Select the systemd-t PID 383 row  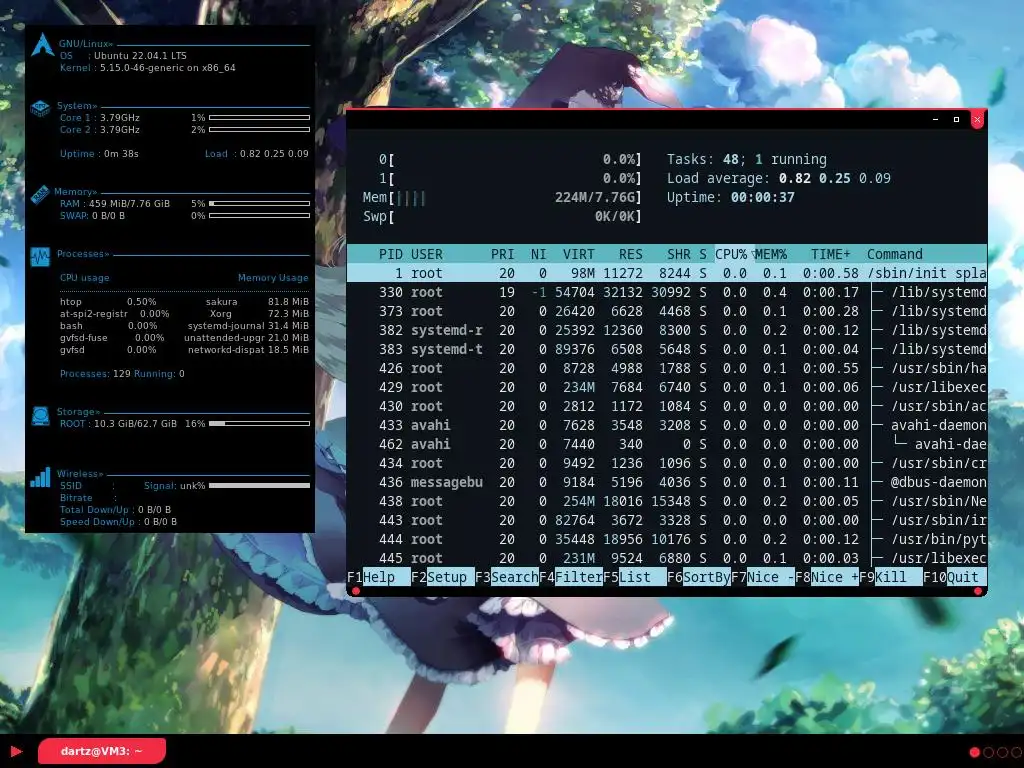click(x=667, y=349)
